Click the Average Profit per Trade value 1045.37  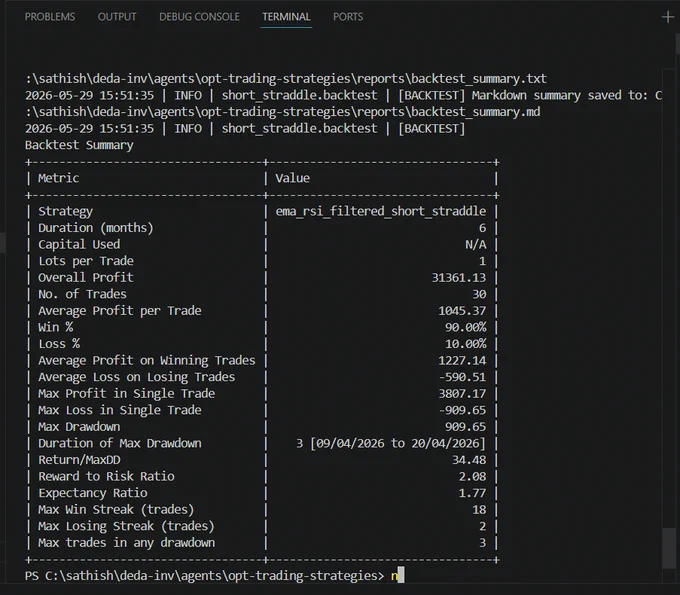pyautogui.click(x=462, y=311)
